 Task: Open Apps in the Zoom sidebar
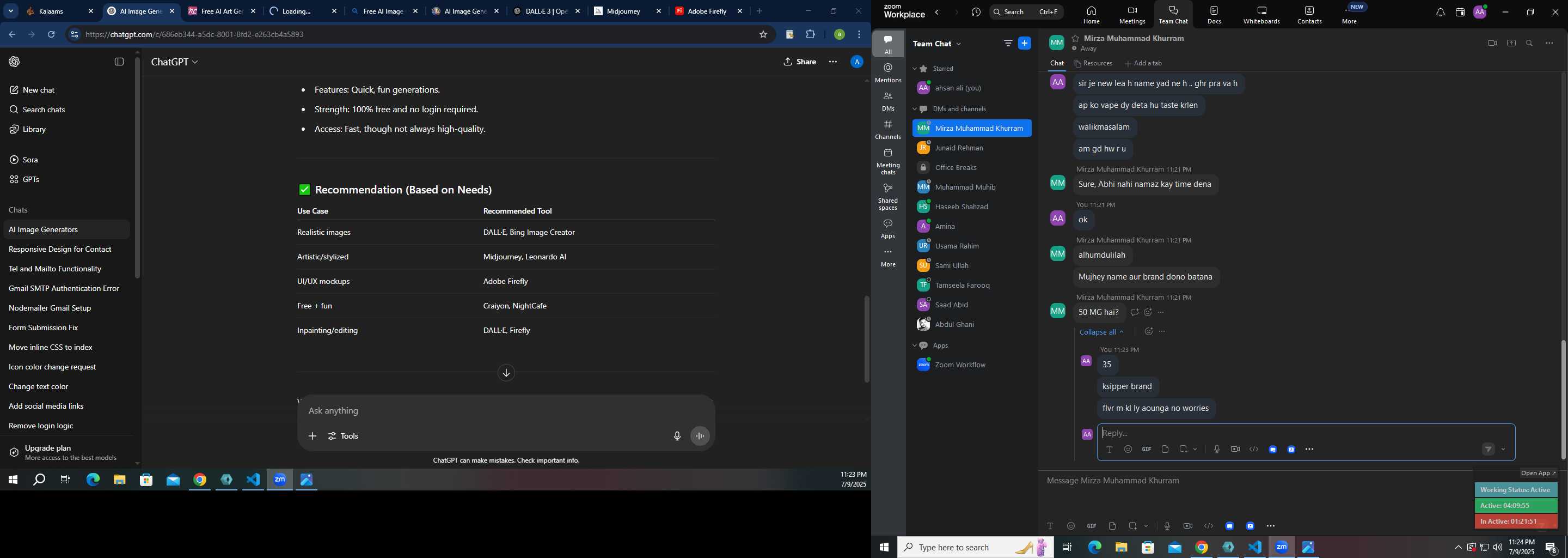coord(888,229)
